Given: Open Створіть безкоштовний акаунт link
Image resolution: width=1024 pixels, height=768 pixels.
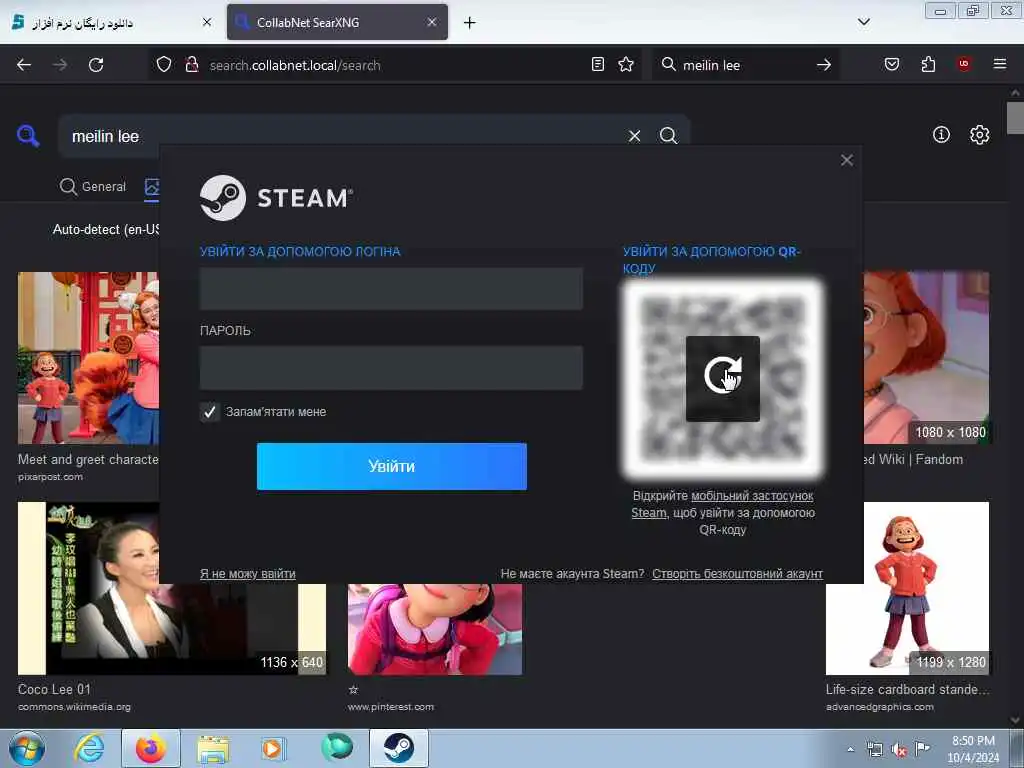Looking at the screenshot, I should click(737, 573).
